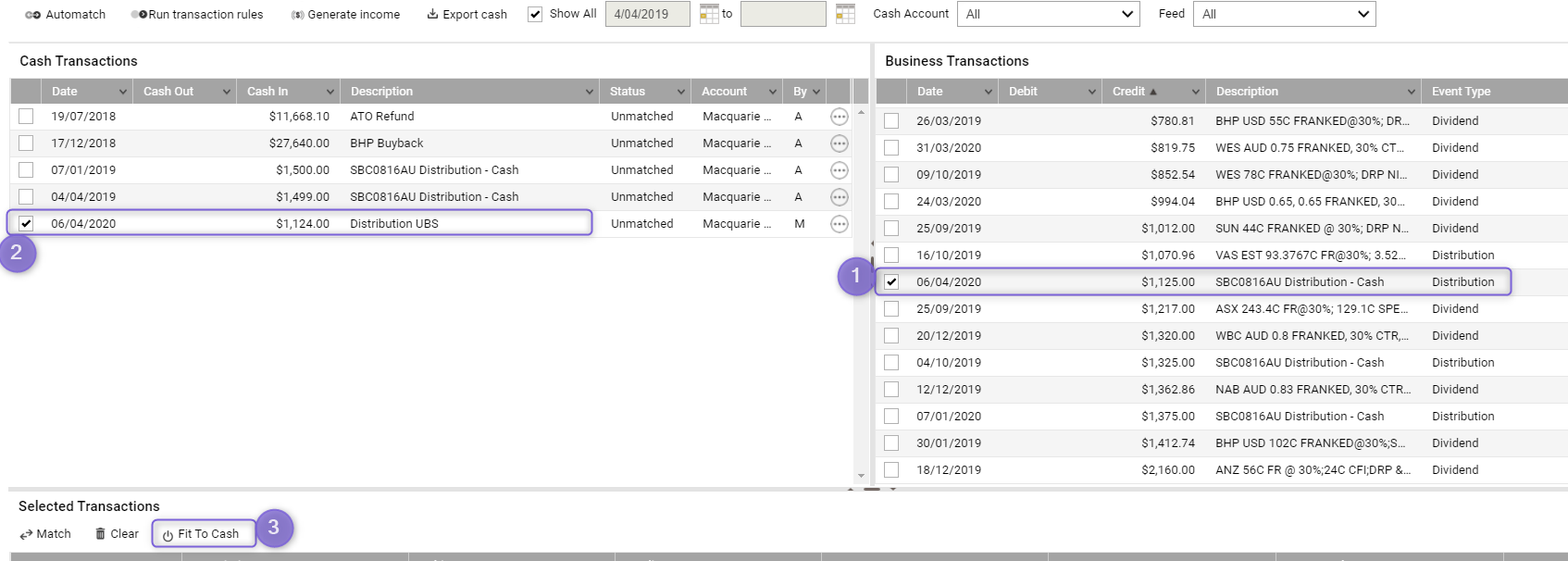Tick checkbox for ATO Refund row
1568x561 pixels.
(26, 117)
